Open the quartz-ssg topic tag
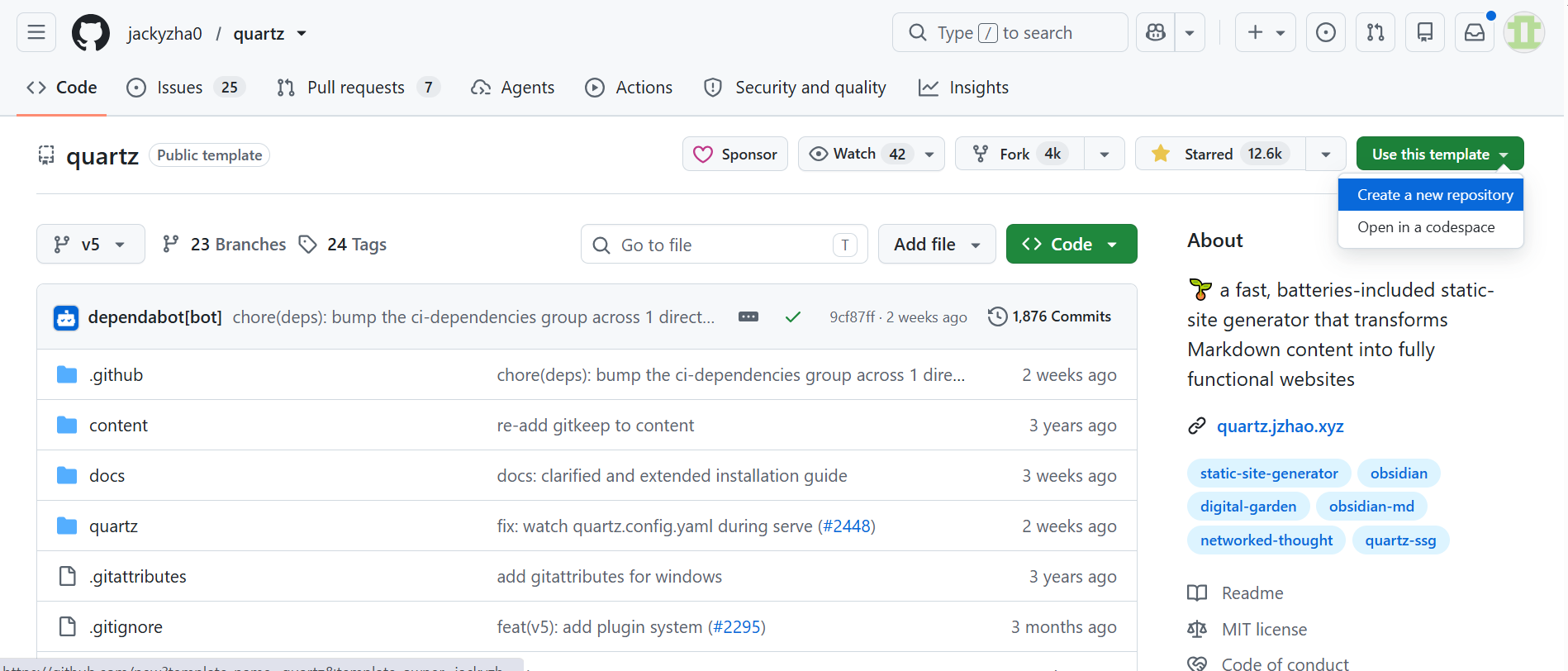Viewport: 1568px width, 671px height. click(1400, 540)
